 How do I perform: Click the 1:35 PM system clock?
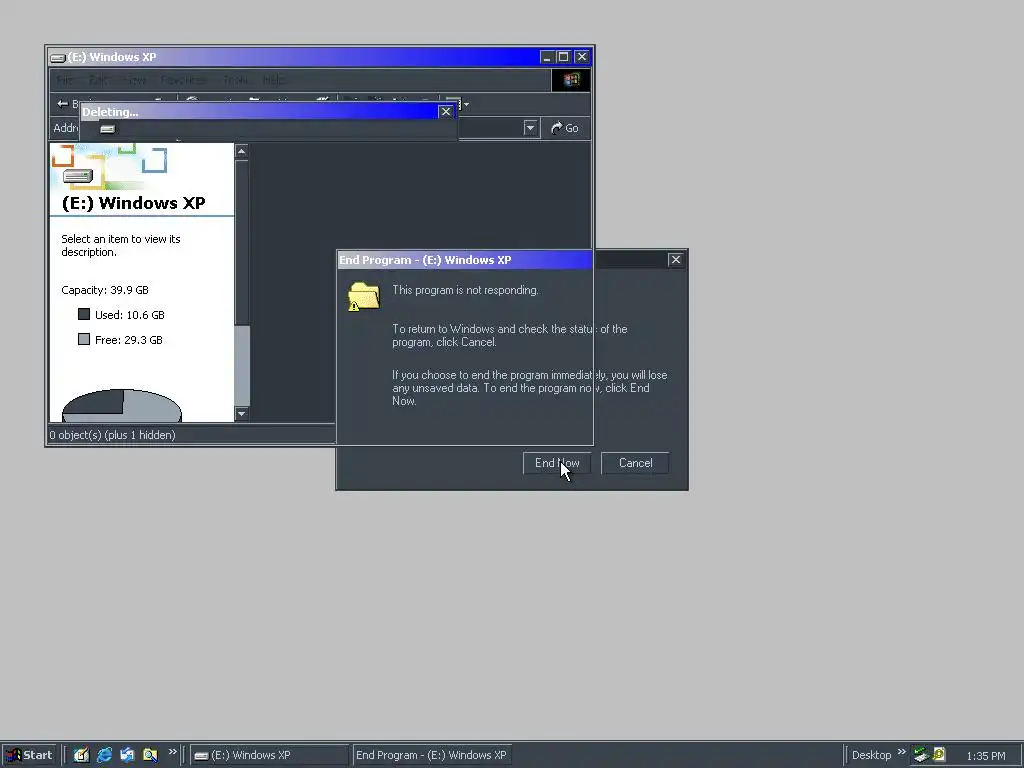coord(985,756)
